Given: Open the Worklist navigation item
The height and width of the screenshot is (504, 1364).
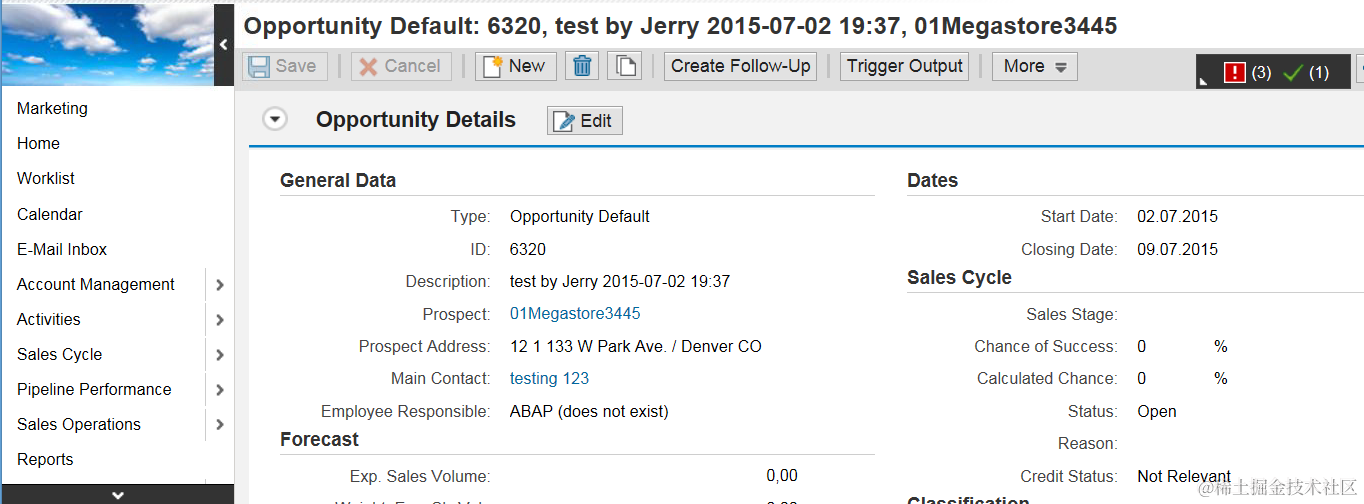Looking at the screenshot, I should [x=46, y=178].
